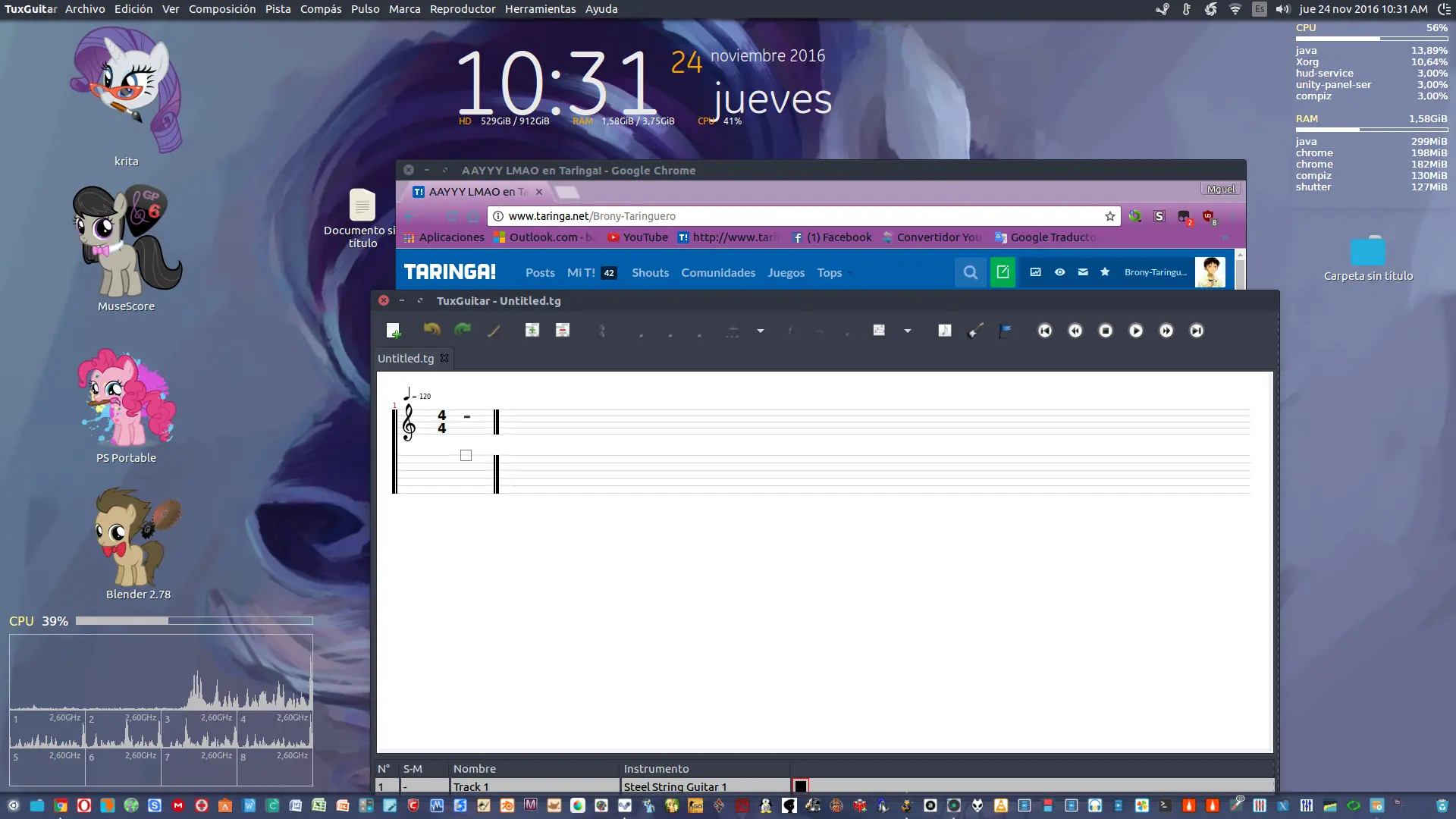Create a new song in TuxGuitar

point(394,331)
